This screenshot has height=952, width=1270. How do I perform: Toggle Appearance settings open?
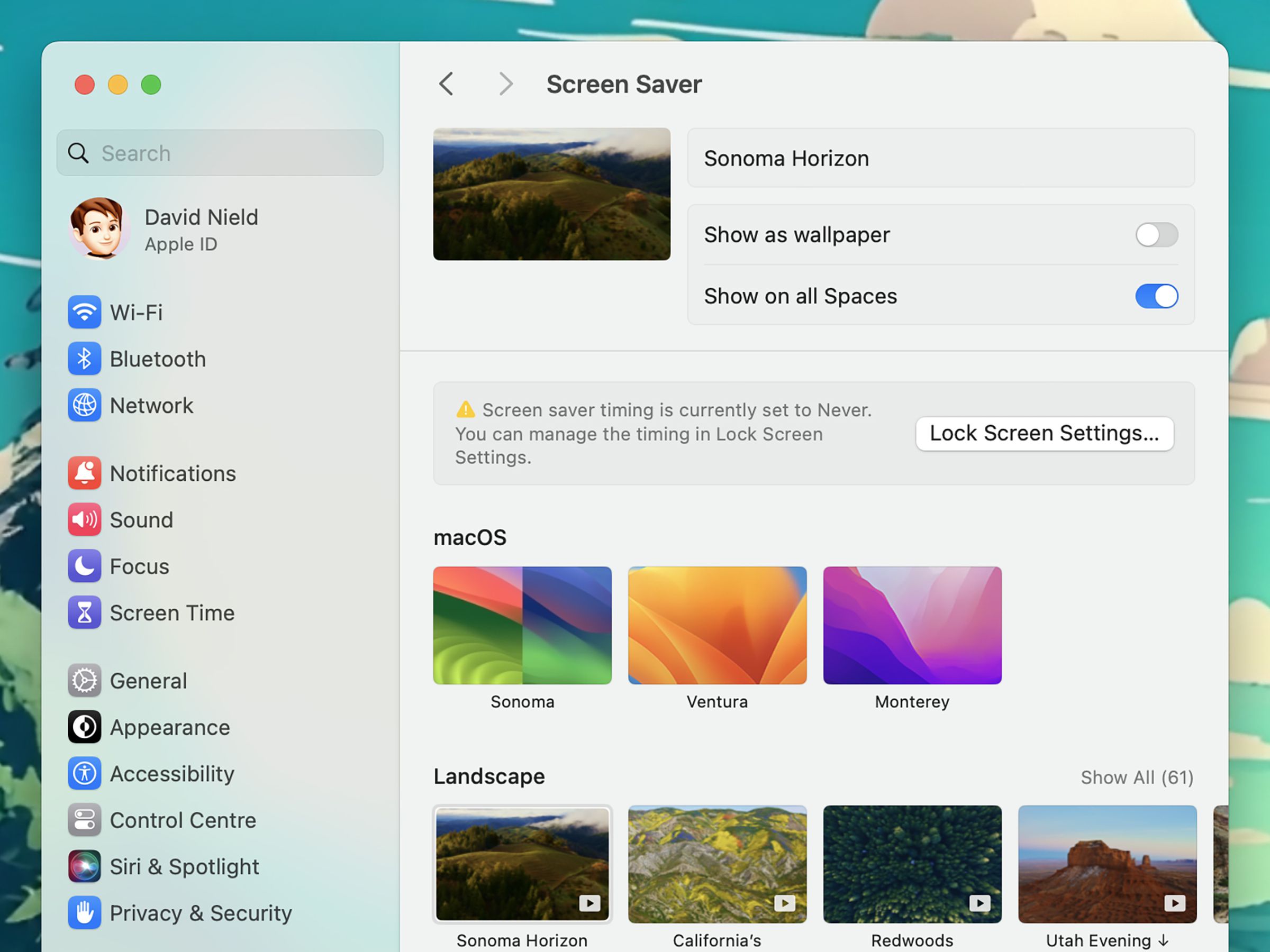(169, 727)
